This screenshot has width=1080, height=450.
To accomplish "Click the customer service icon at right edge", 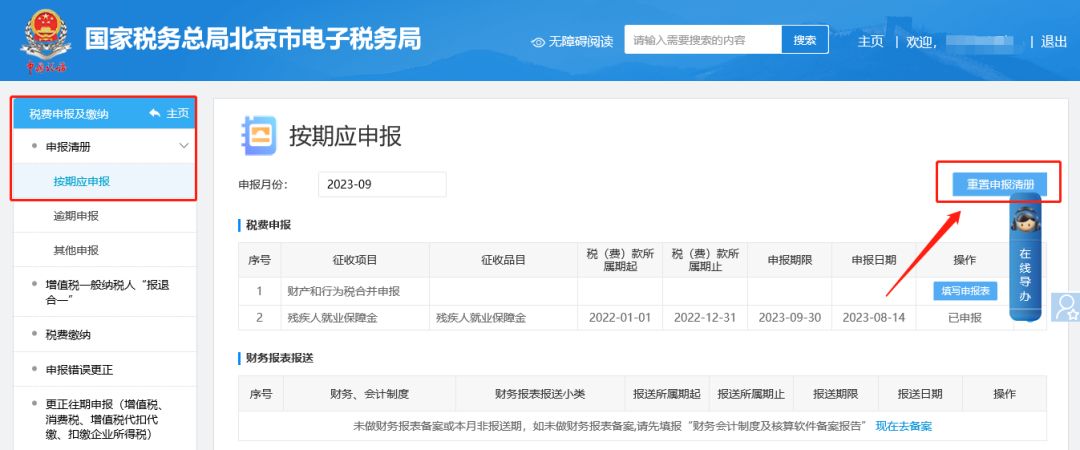I will tap(1067, 306).
